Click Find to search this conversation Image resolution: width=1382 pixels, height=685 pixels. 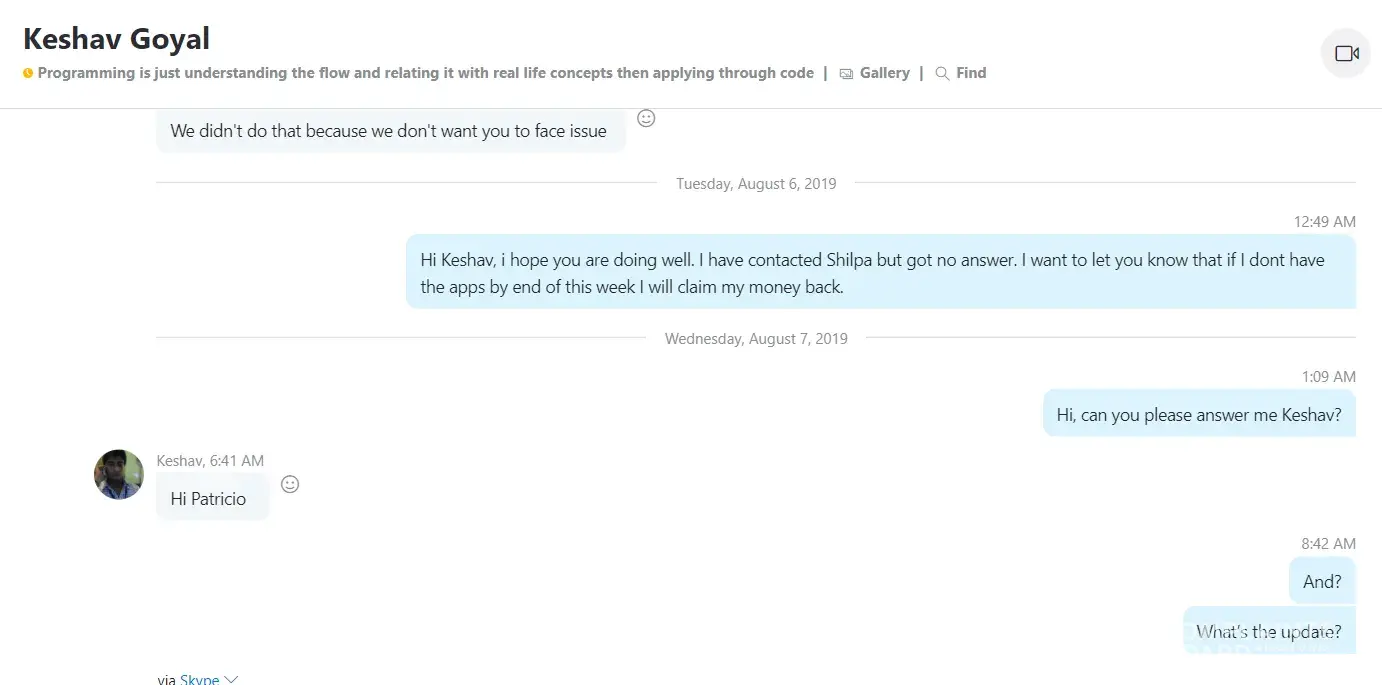(960, 73)
